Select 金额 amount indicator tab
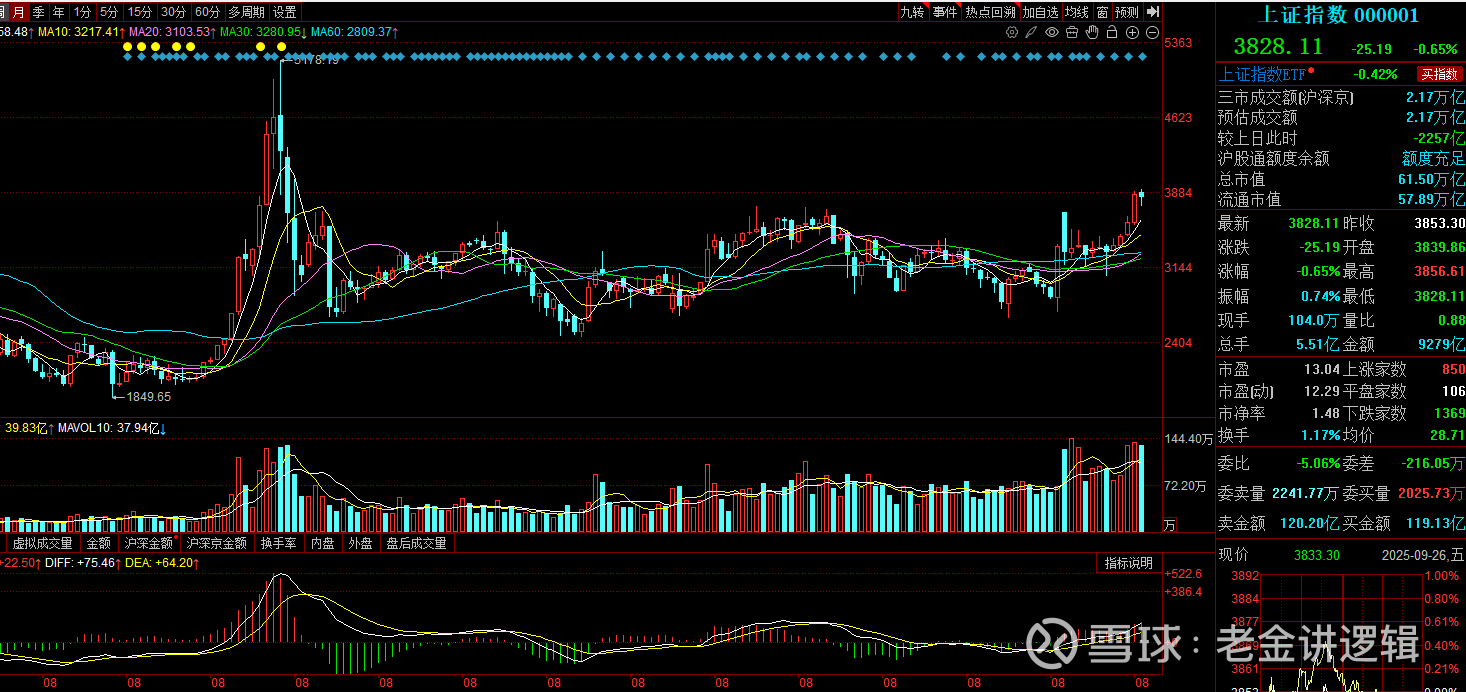The height and width of the screenshot is (692, 1466). tap(99, 543)
